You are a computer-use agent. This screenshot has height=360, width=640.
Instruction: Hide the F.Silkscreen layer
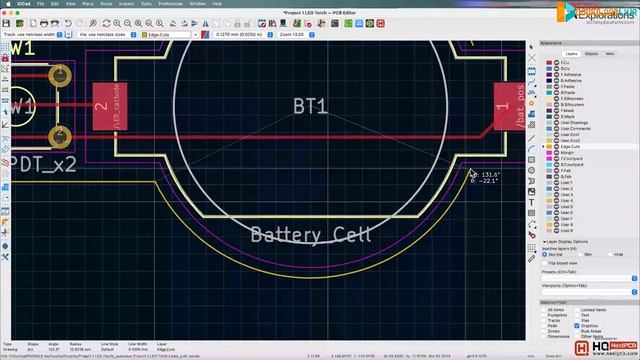coord(556,98)
